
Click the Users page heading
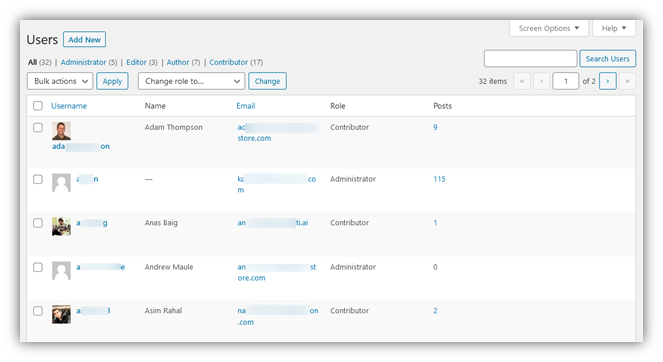42,40
